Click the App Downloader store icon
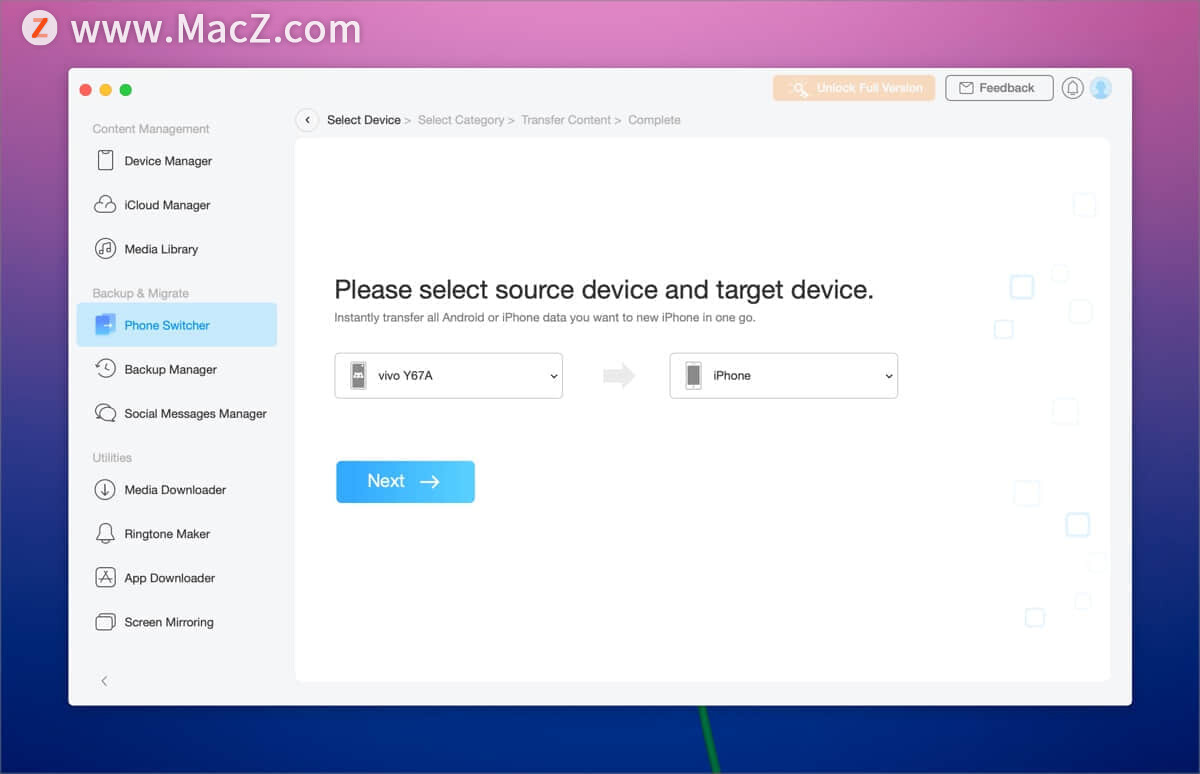Screen dimensions: 1200x774 [105, 578]
